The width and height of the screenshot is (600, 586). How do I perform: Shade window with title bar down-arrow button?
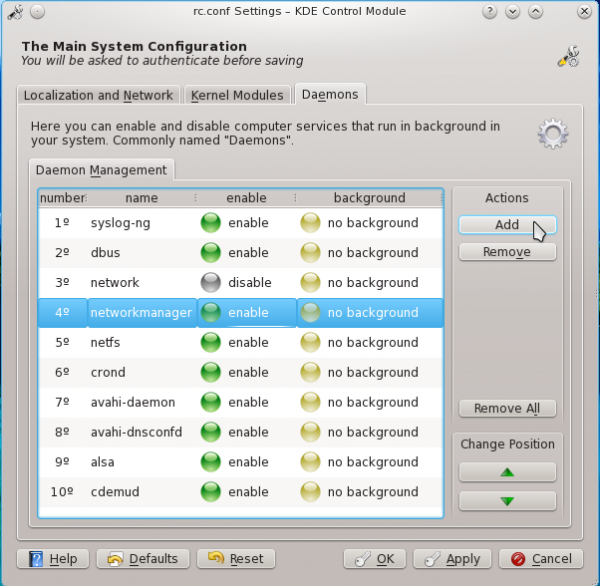coord(512,12)
